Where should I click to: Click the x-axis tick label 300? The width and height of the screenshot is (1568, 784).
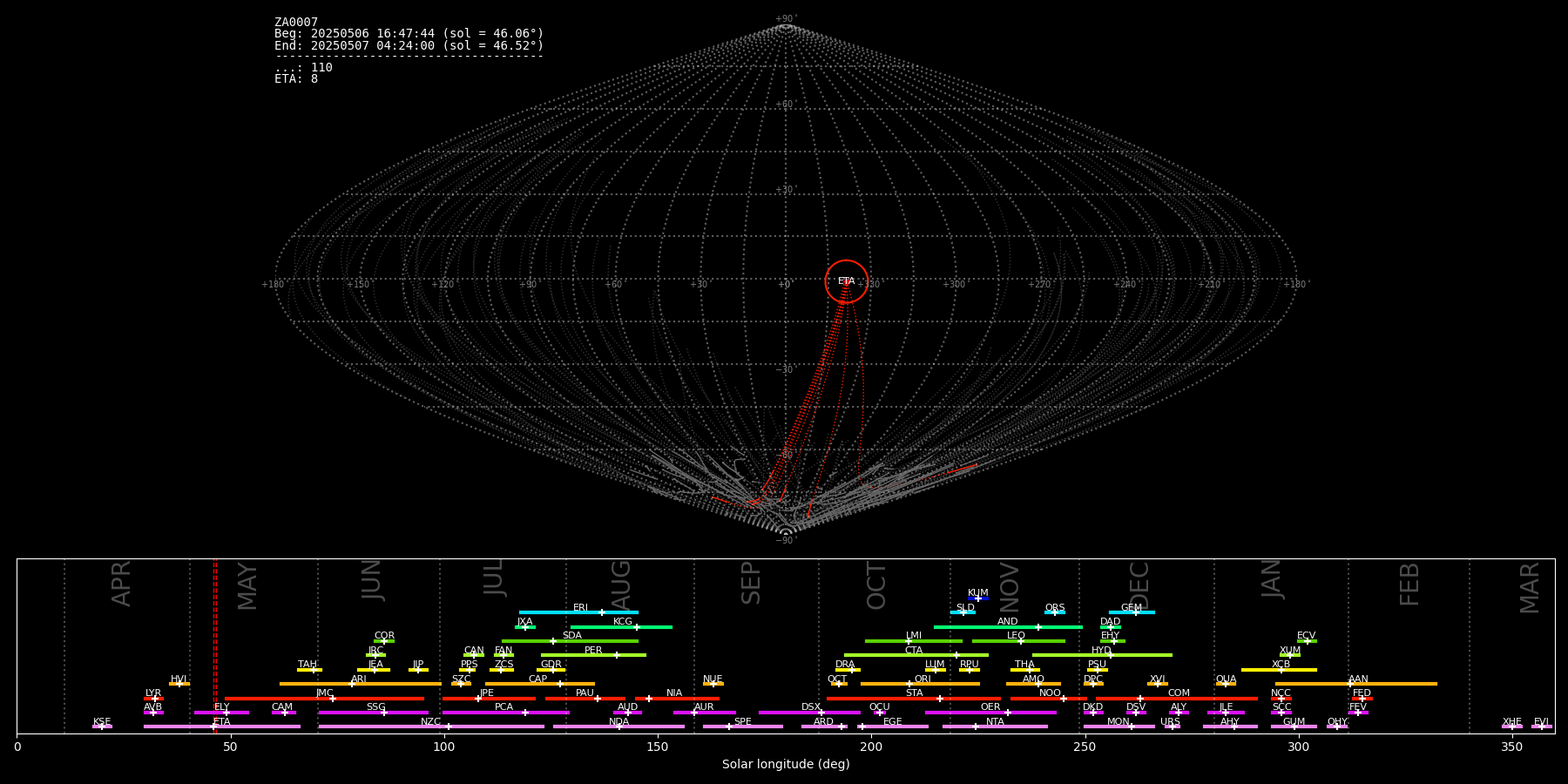click(1298, 747)
